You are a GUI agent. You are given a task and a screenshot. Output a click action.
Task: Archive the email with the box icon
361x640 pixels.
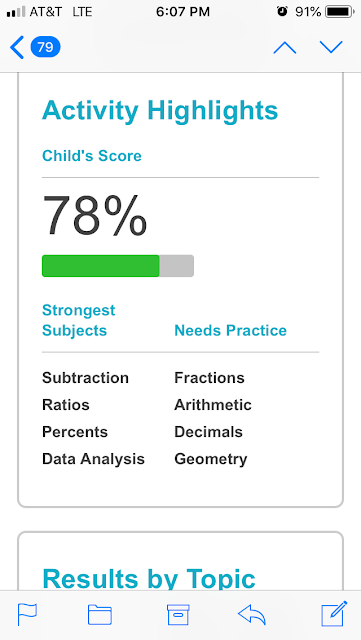(178, 615)
